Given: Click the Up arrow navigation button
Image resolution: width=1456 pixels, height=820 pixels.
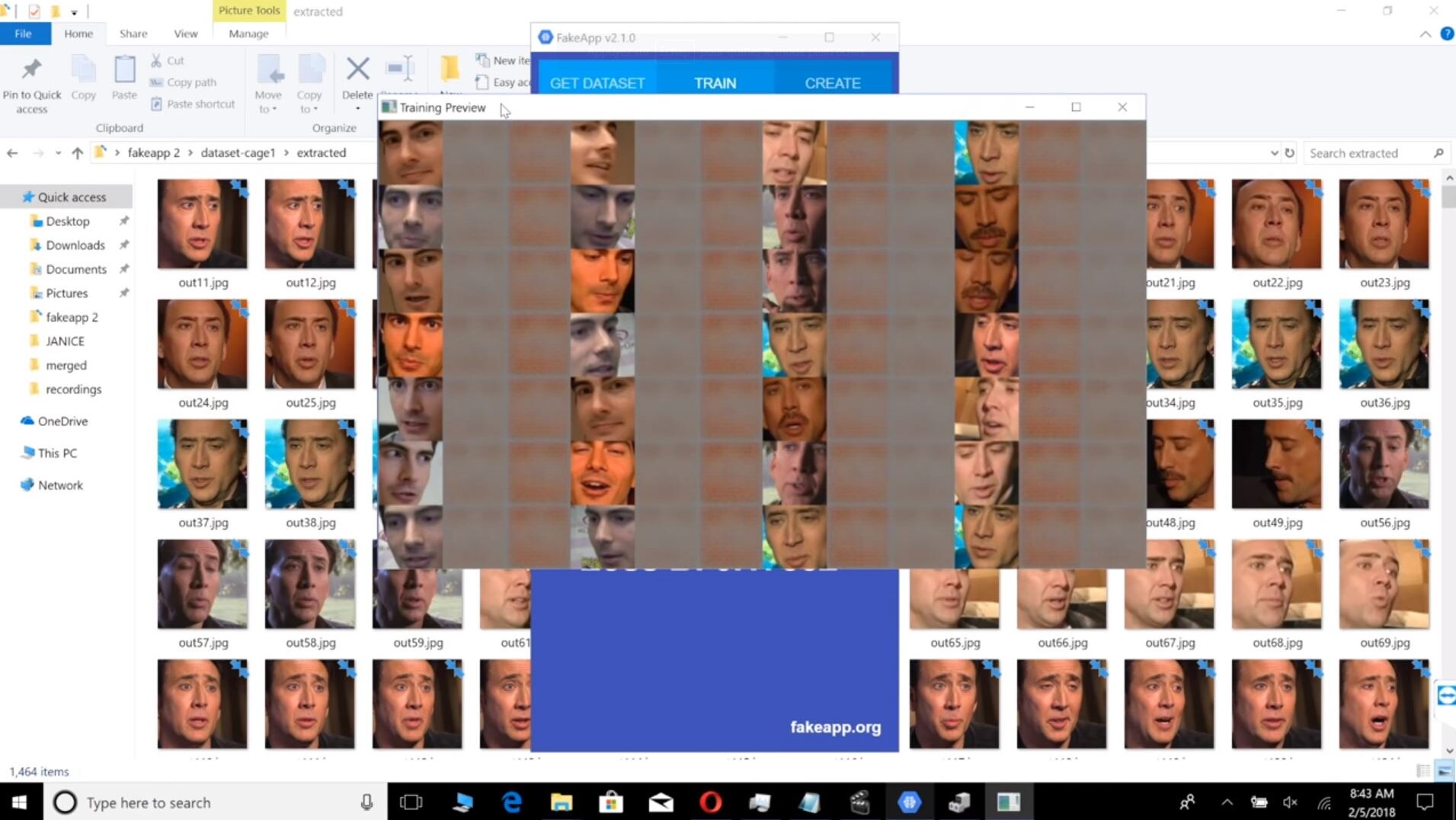Looking at the screenshot, I should pos(77,153).
